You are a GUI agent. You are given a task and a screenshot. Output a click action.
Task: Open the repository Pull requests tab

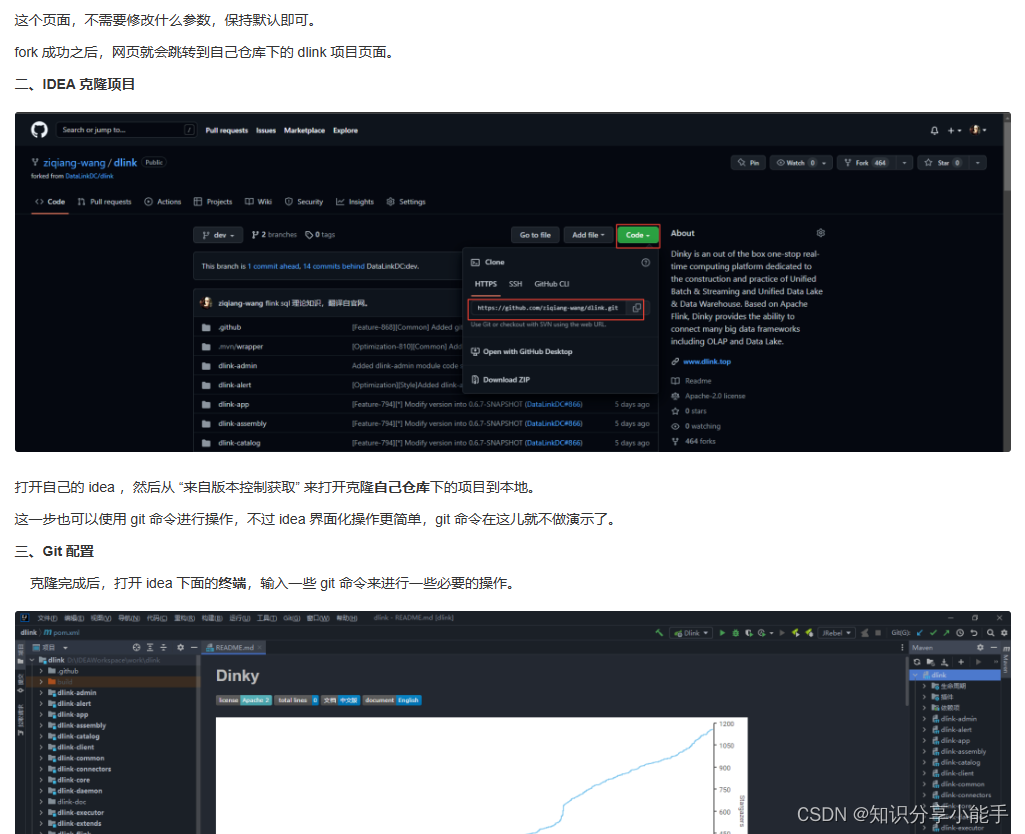point(104,202)
